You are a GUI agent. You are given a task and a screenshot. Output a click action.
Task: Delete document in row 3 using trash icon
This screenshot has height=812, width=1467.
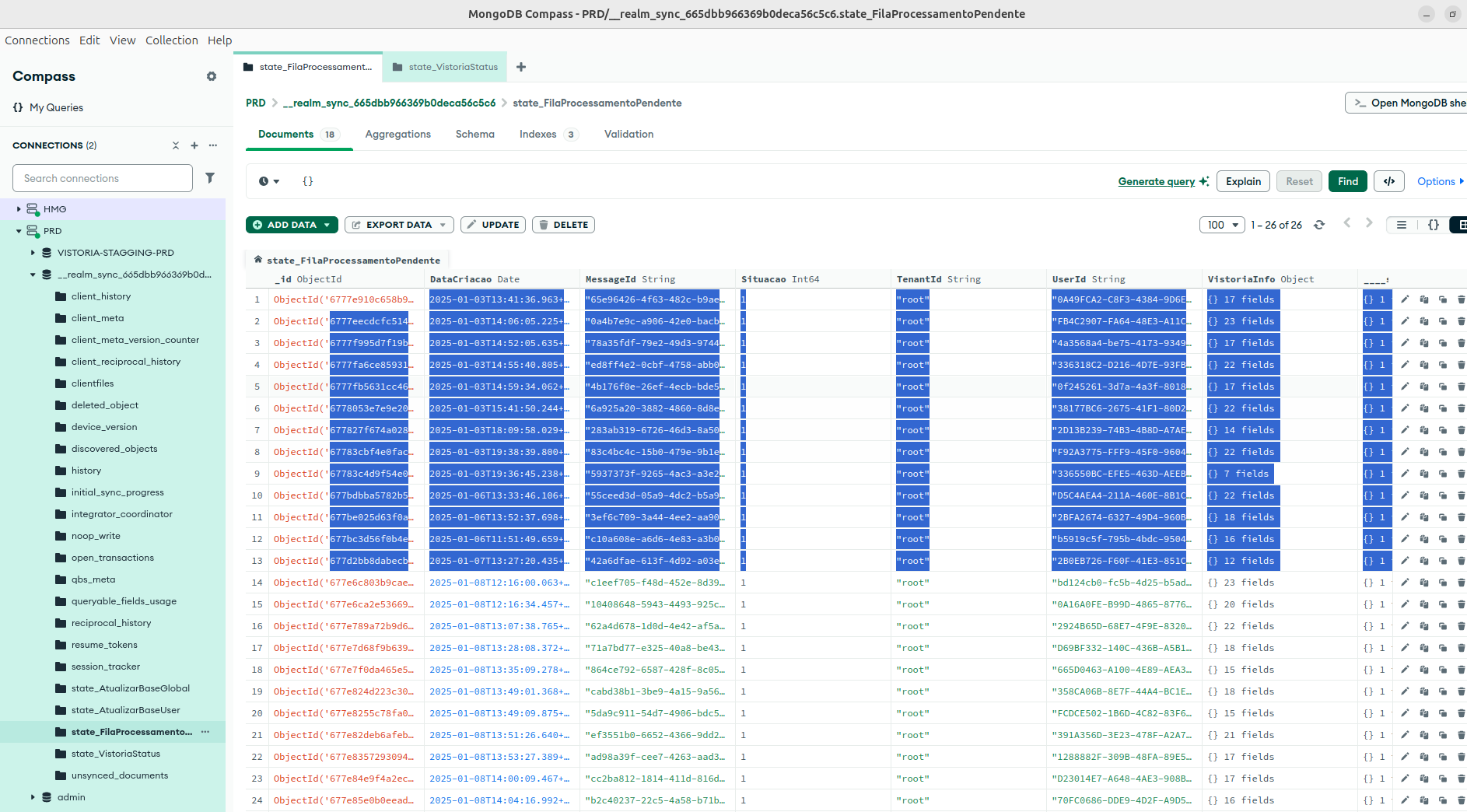[1461, 343]
